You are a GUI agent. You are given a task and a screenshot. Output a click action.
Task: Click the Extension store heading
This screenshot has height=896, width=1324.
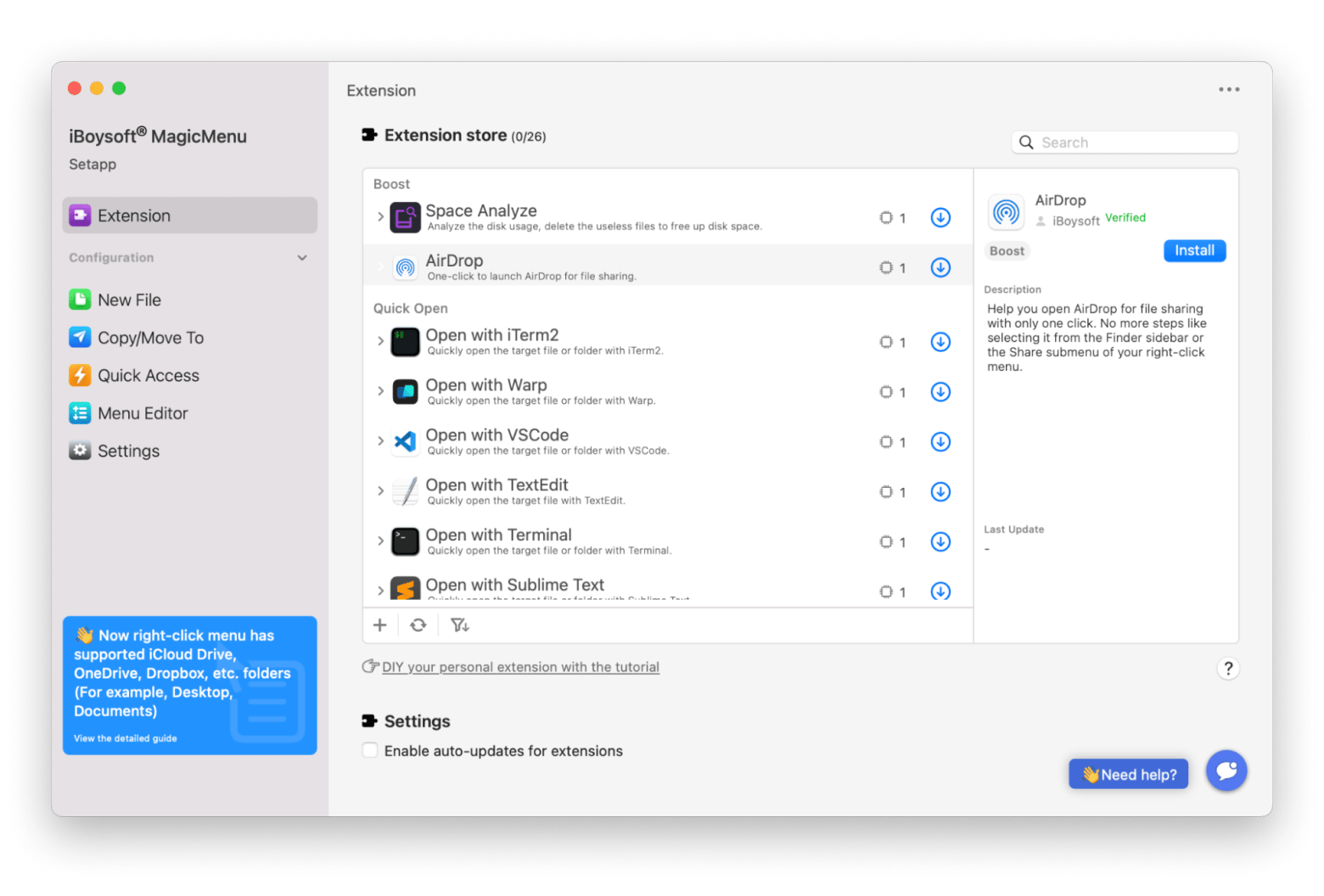pyautogui.click(x=446, y=135)
